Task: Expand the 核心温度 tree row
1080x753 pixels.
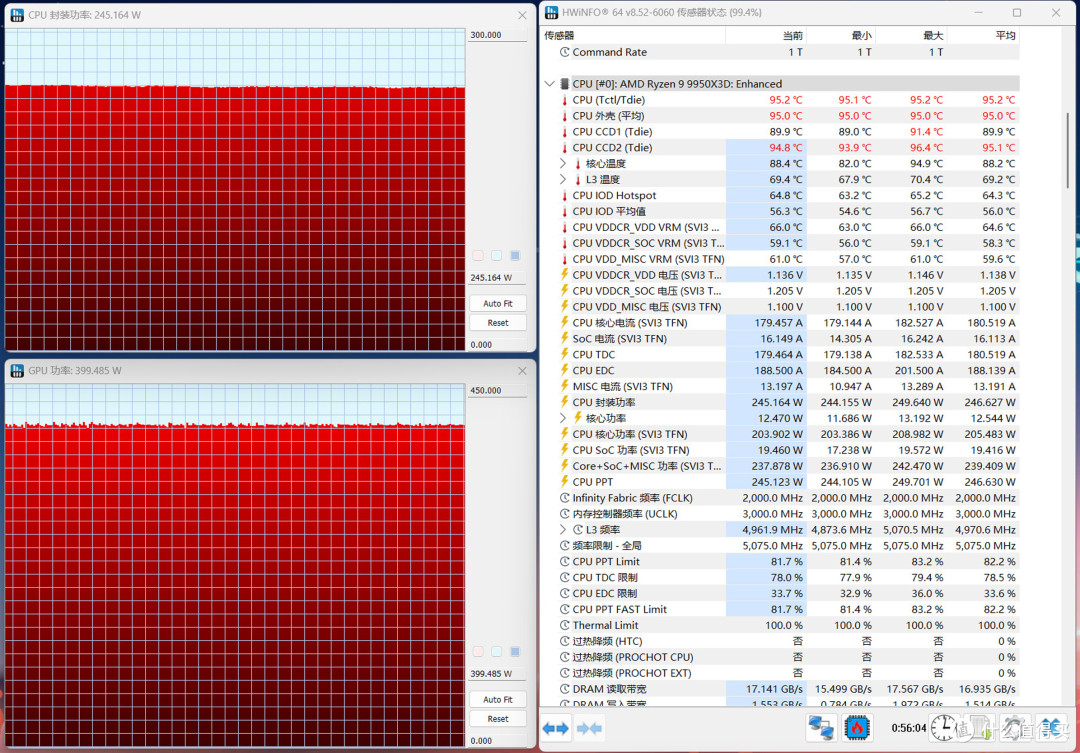Action: coord(563,163)
